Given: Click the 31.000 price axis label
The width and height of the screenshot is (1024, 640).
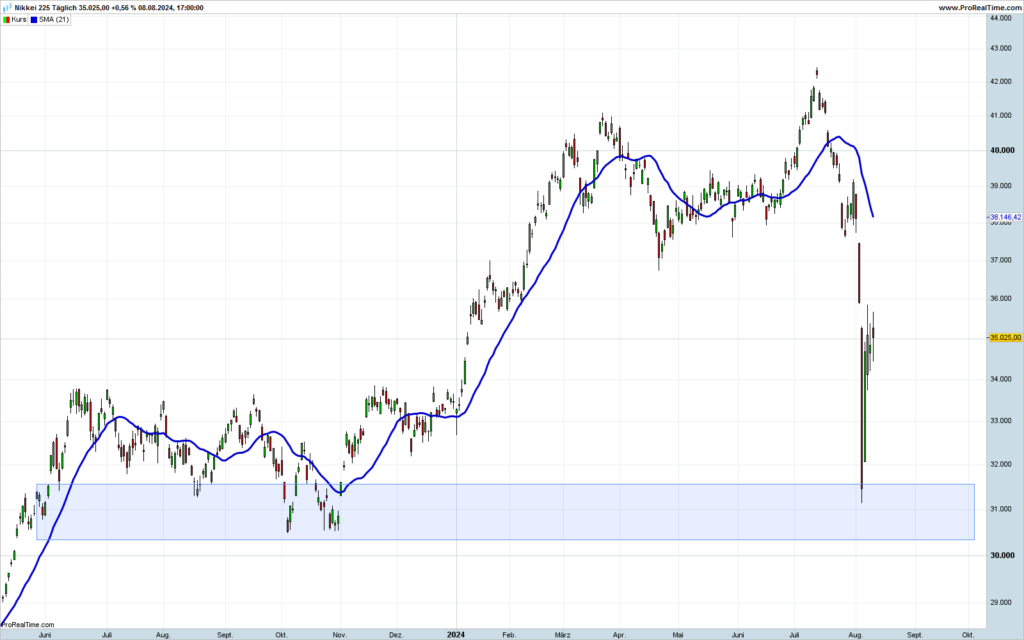Looking at the screenshot, I should coord(1000,509).
